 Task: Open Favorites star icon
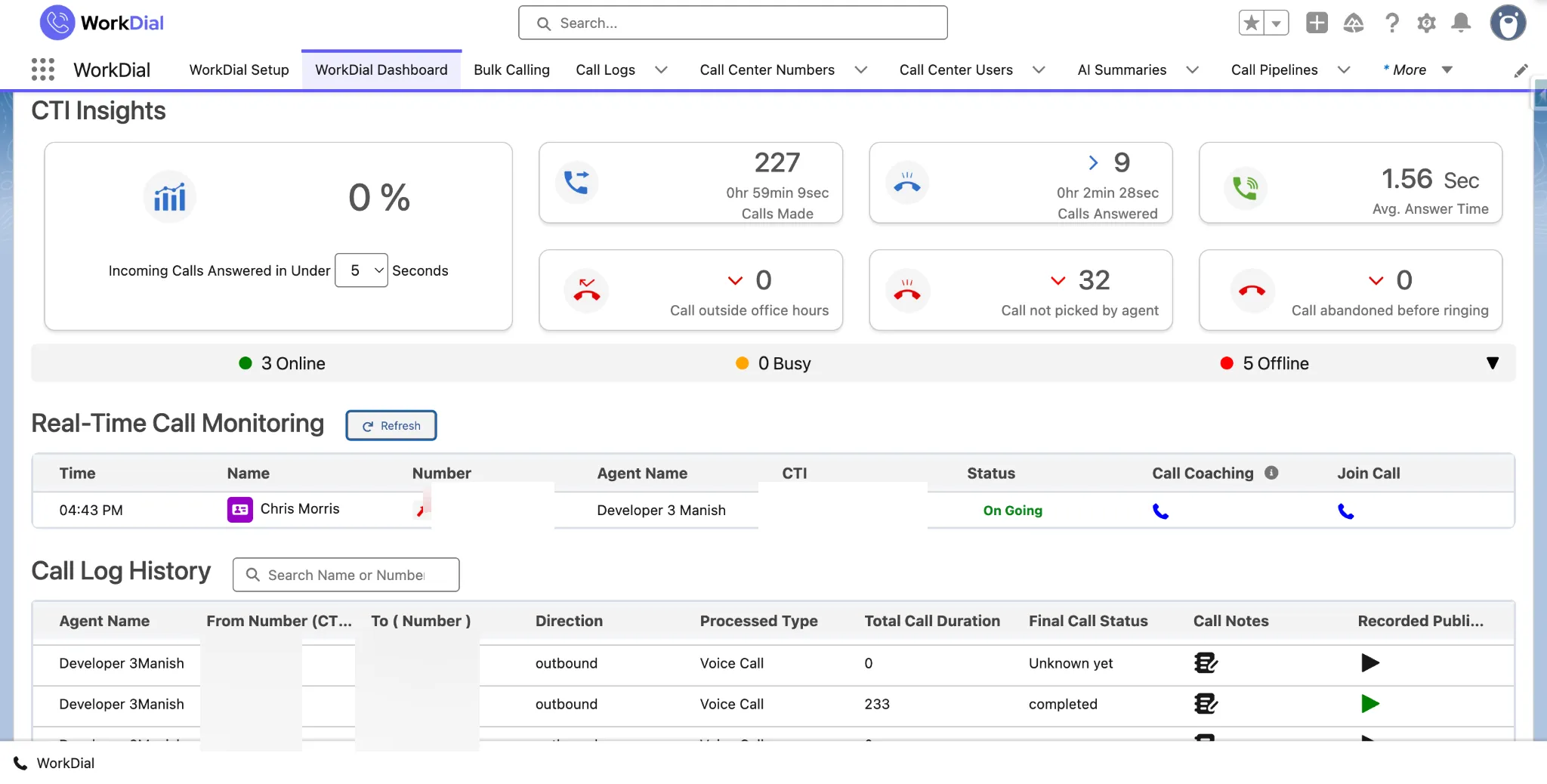tap(1252, 23)
